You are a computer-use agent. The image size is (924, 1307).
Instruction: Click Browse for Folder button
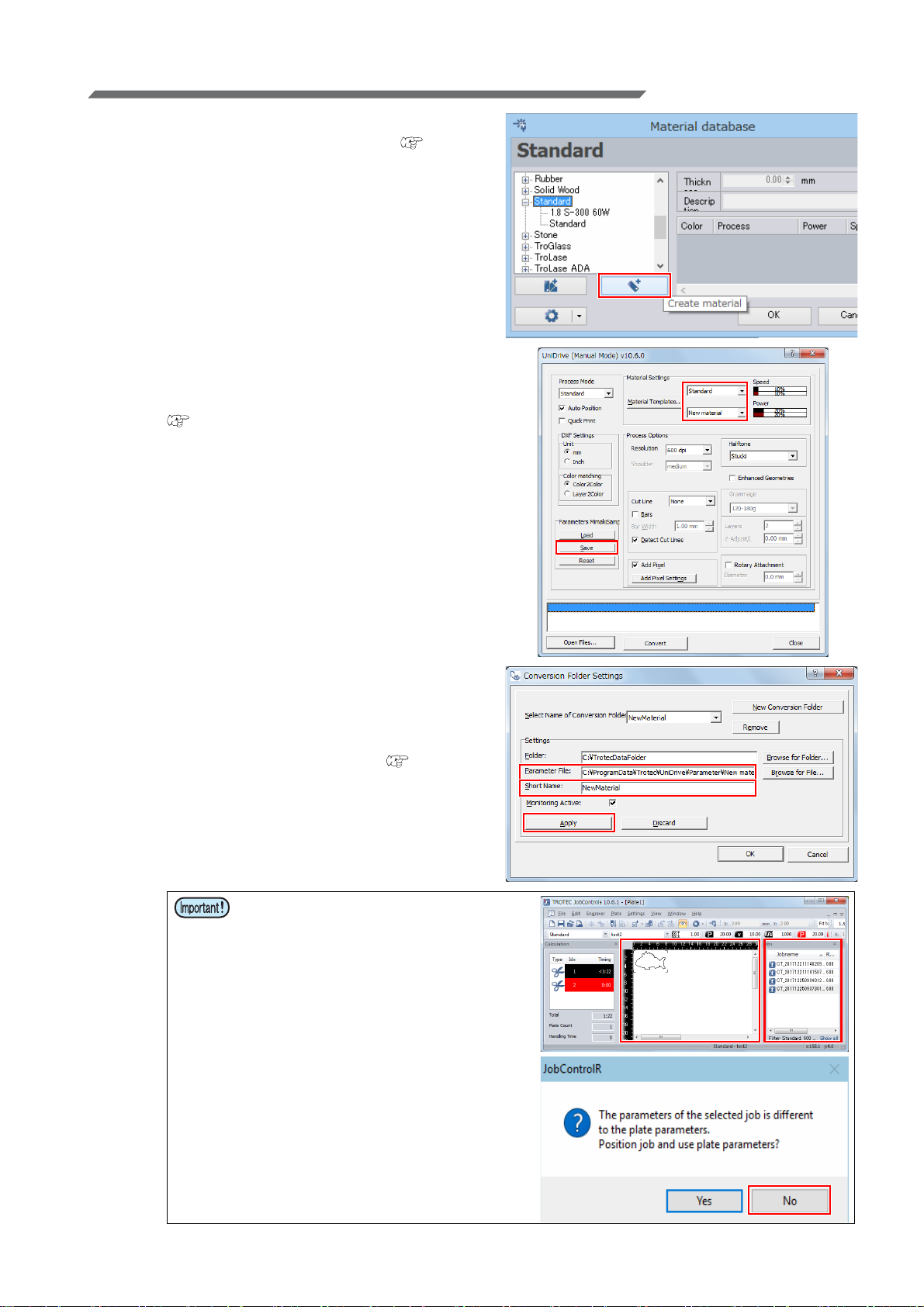click(798, 757)
